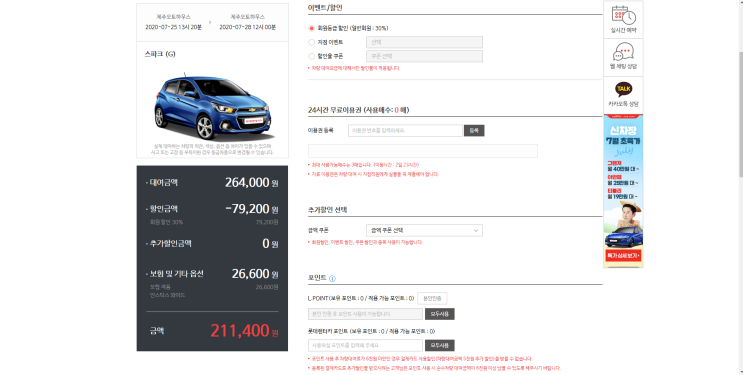This screenshot has height=375, width=743.
Task: Click the rental amount 264,000 원
Action: [x=251, y=183]
